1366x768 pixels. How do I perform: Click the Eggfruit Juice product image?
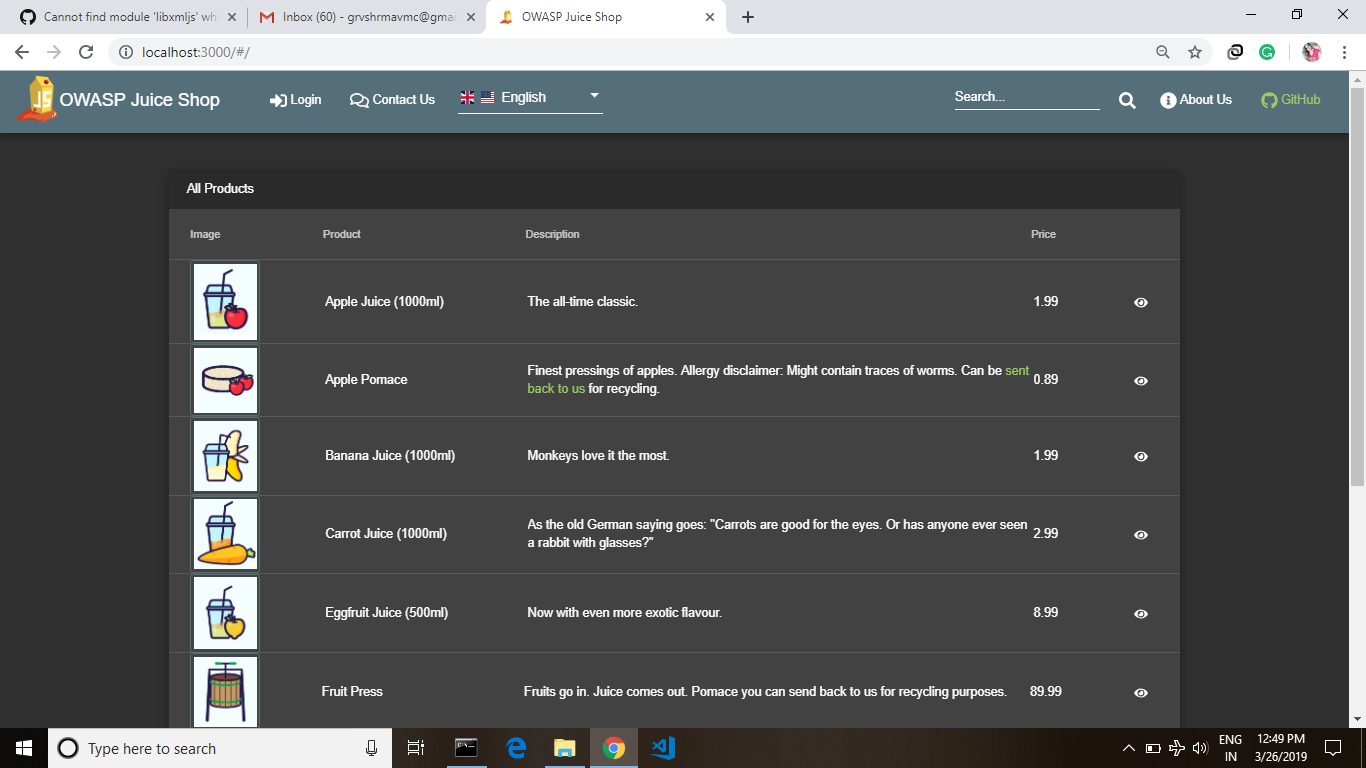coord(225,613)
